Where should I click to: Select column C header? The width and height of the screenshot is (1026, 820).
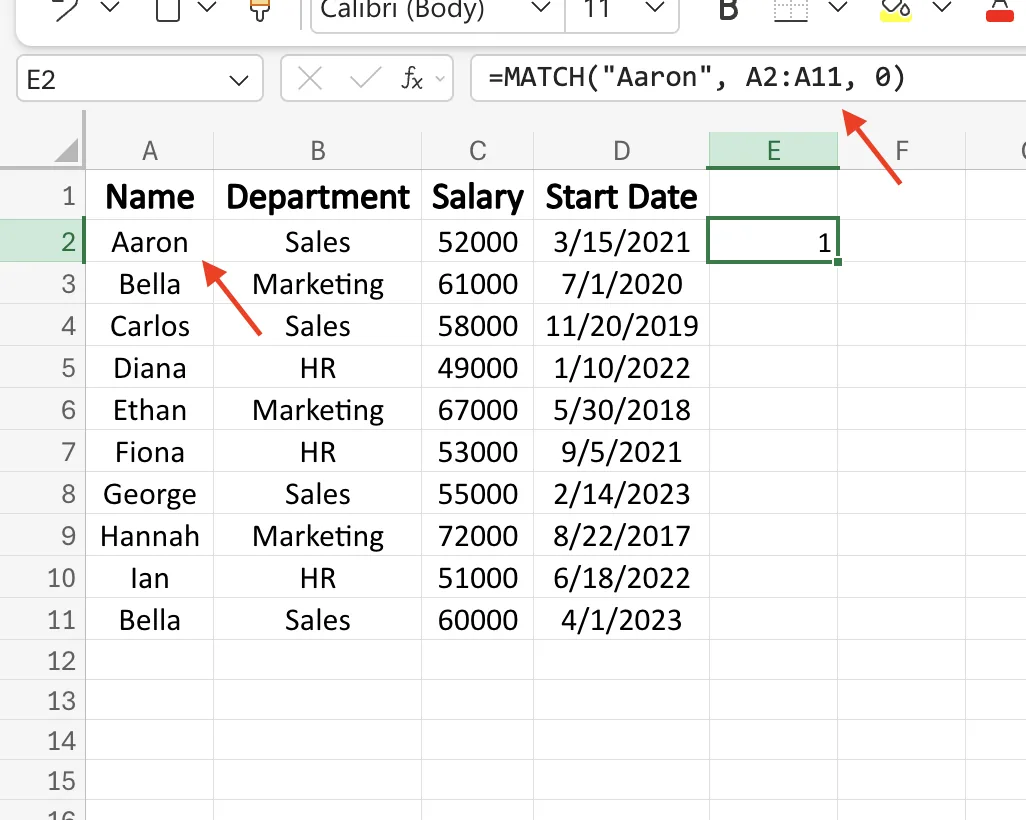(x=478, y=151)
